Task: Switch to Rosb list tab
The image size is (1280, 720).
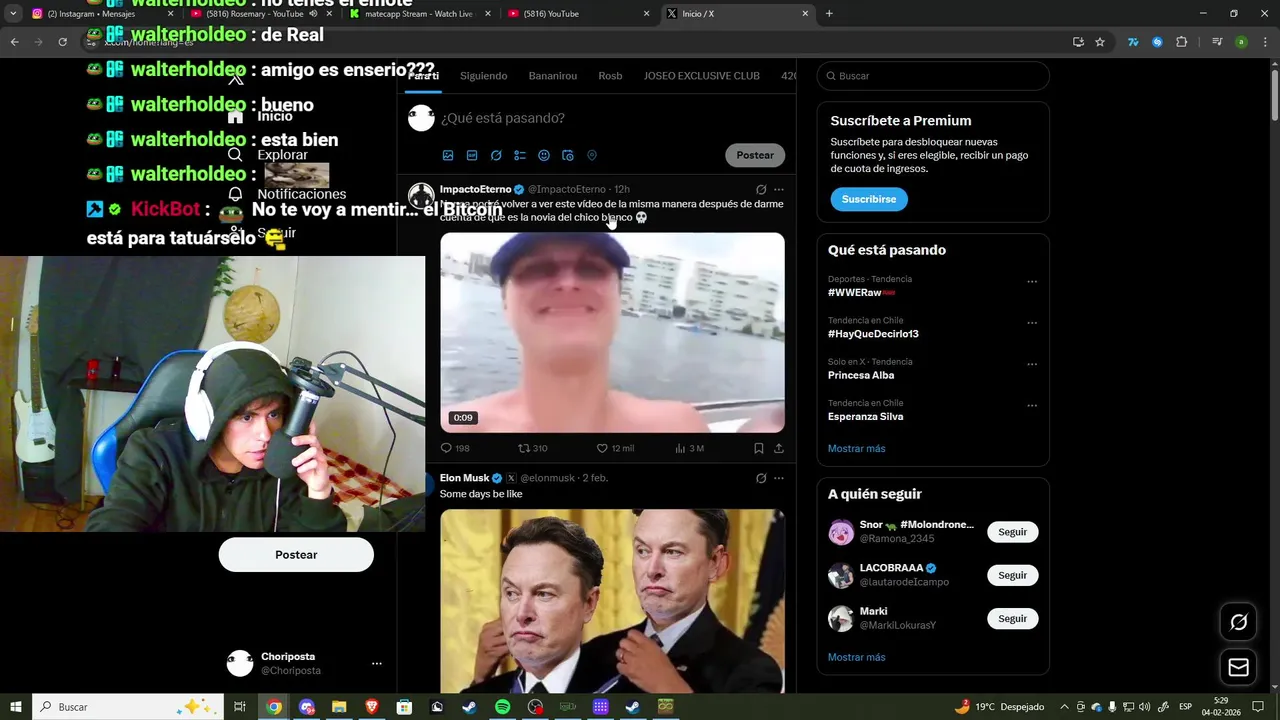Action: 610,76
